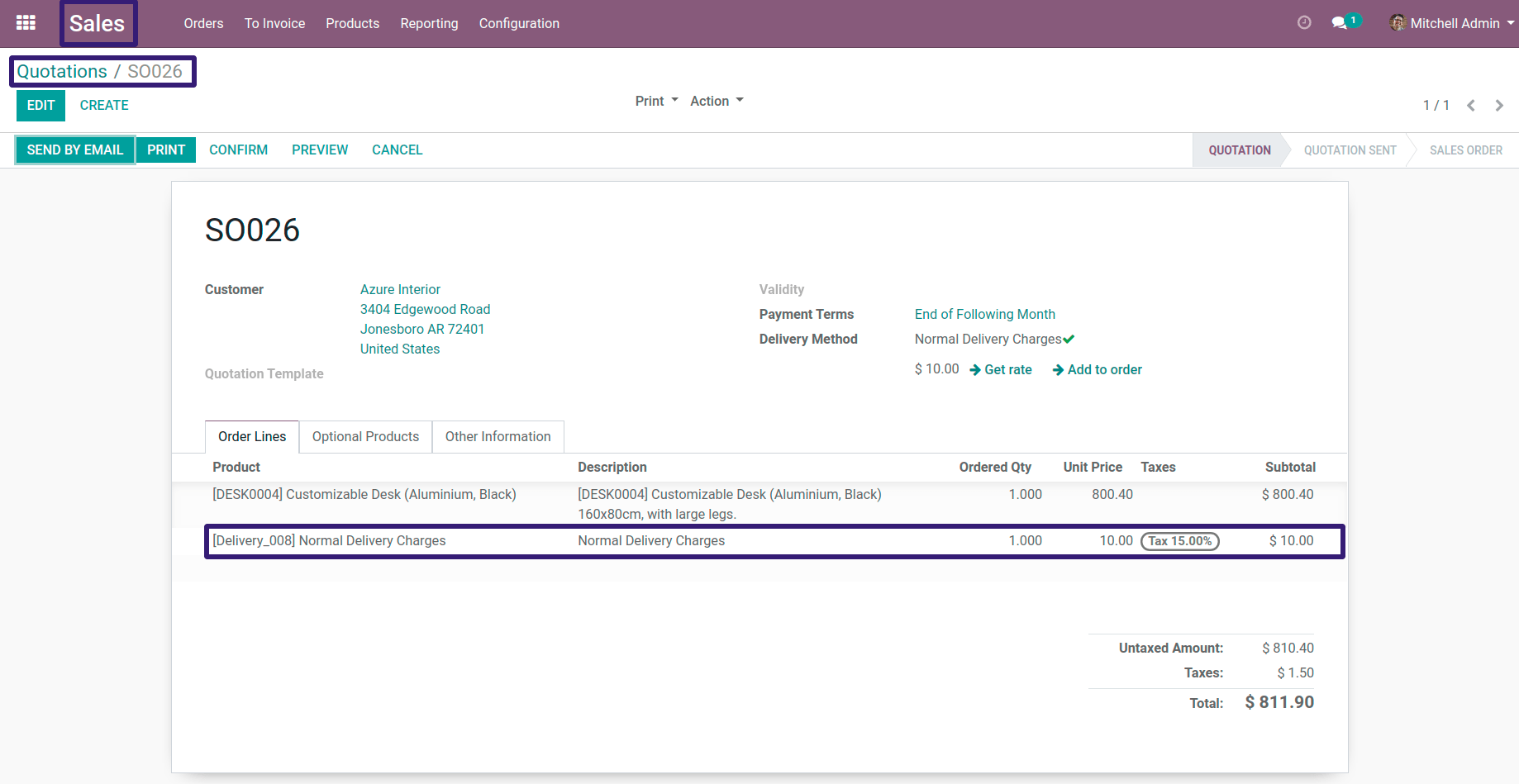Open Azure Interior customer link
This screenshot has height=784, width=1519.
tap(400, 290)
